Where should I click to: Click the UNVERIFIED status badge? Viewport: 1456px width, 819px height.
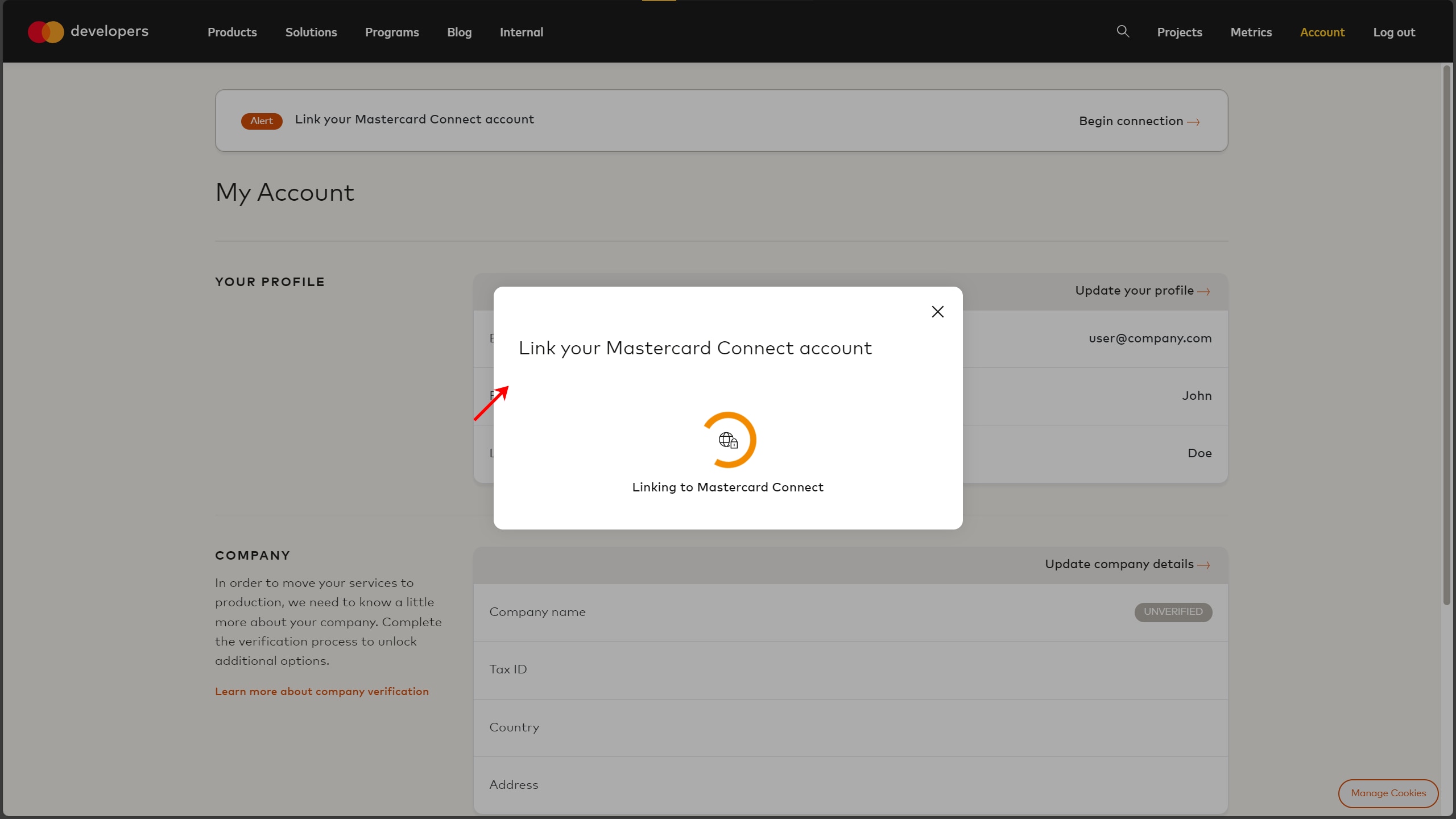coord(1173,612)
